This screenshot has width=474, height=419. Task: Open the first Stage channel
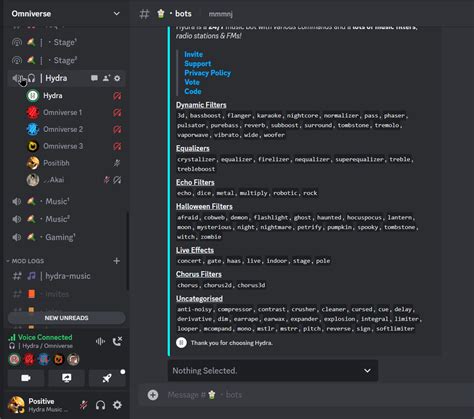pos(67,42)
